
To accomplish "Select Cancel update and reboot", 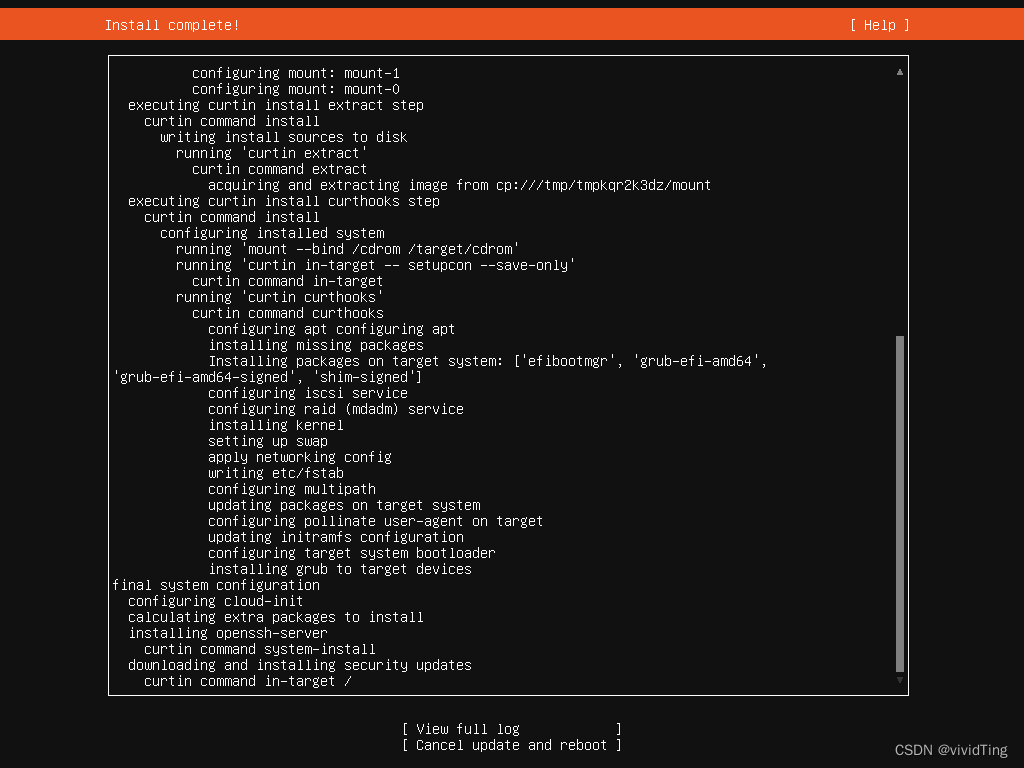I will 512,745.
